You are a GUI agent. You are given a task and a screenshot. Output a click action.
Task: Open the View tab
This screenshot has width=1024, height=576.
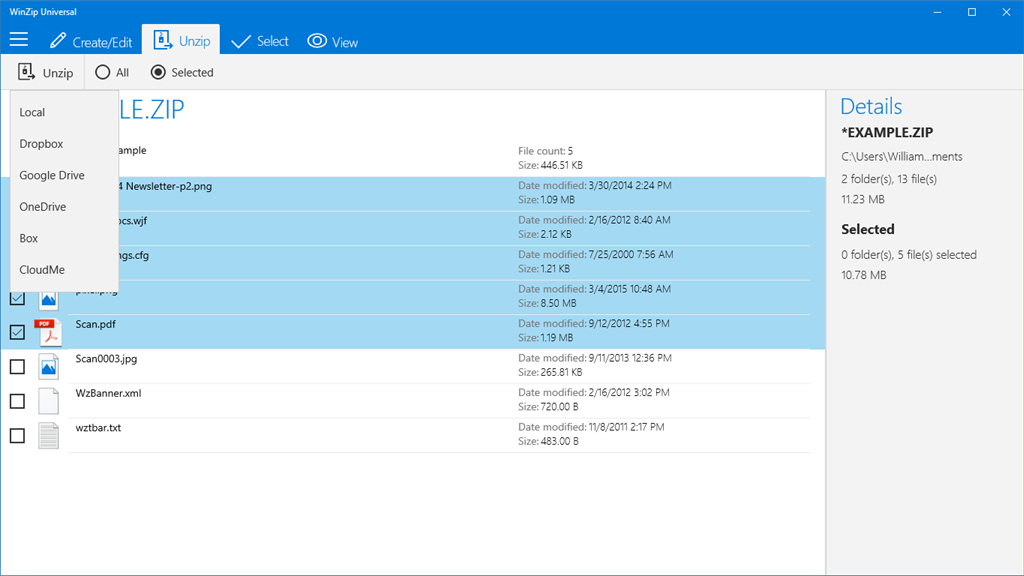(x=332, y=42)
